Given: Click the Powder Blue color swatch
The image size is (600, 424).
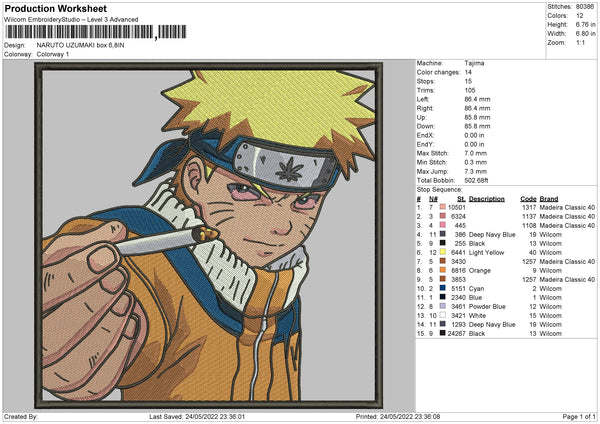Looking at the screenshot, I should click(x=443, y=306).
